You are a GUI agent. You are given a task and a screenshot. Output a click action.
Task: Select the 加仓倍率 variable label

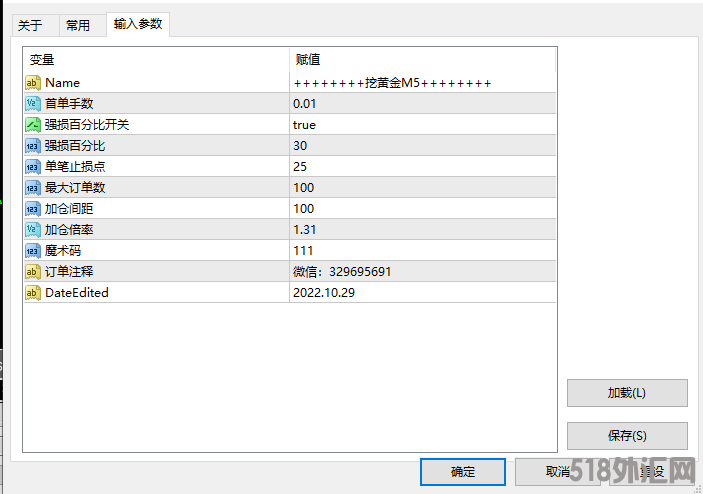pyautogui.click(x=69, y=230)
